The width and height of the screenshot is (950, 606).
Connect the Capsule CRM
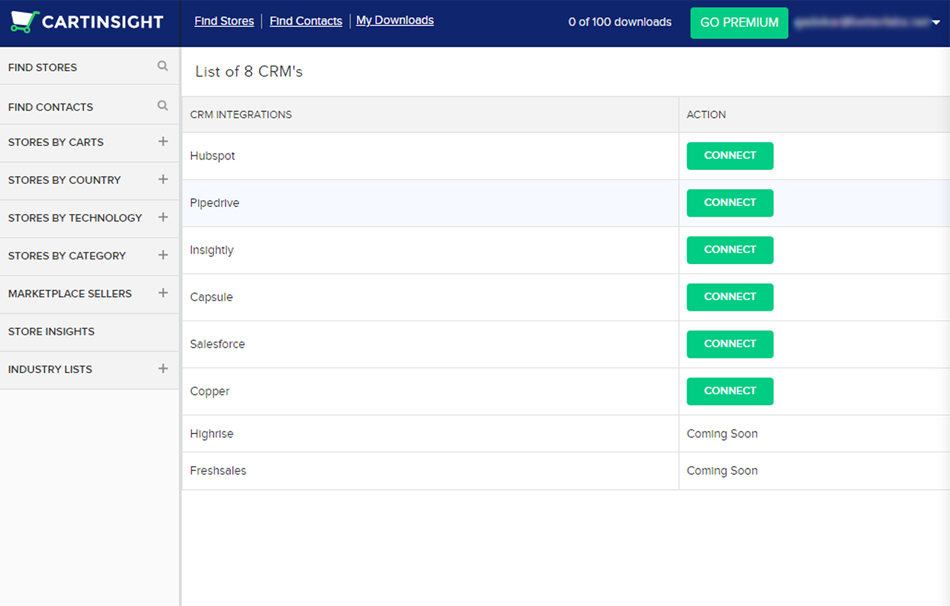[730, 297]
